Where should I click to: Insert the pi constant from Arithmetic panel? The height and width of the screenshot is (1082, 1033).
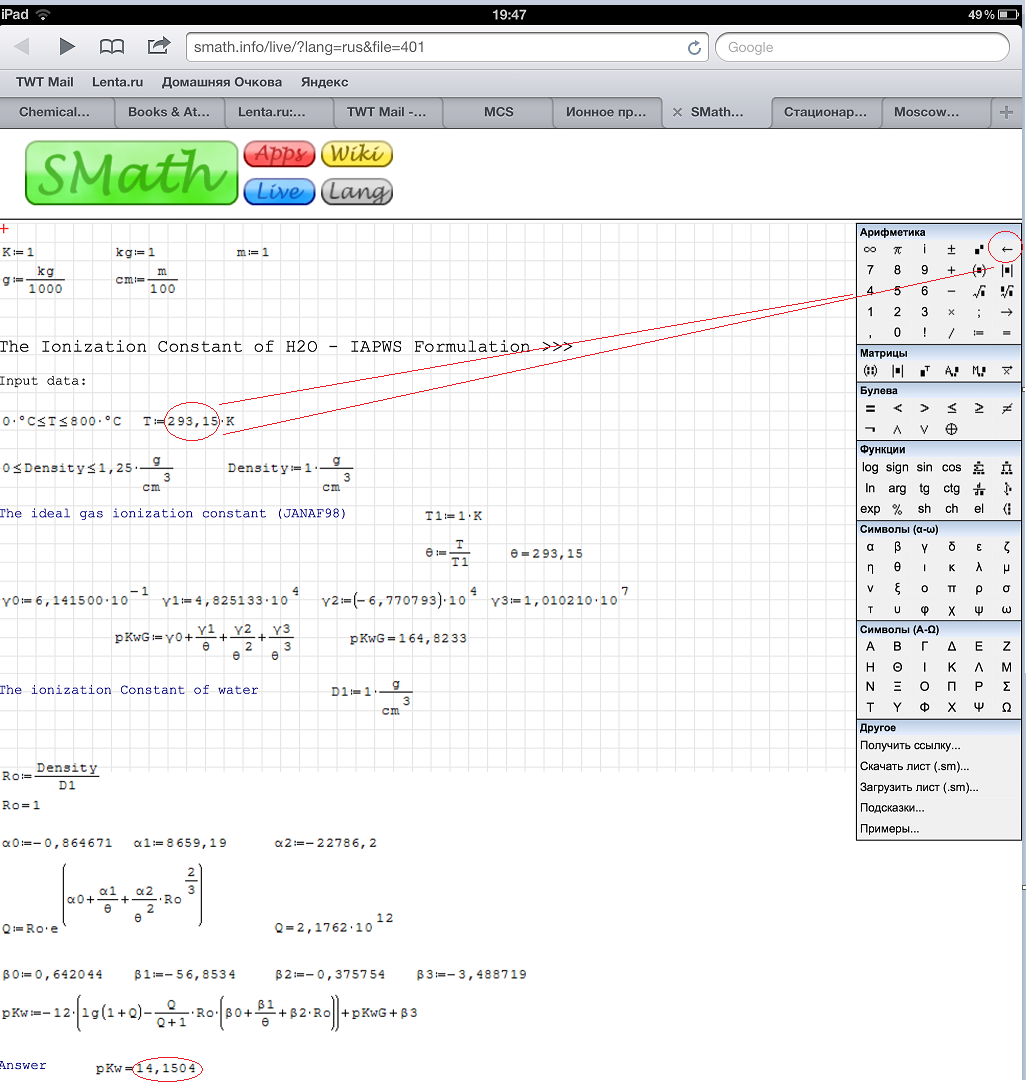897,249
